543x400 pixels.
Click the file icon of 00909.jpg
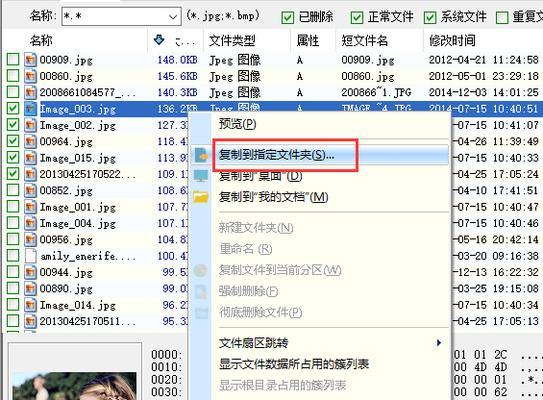(30, 60)
